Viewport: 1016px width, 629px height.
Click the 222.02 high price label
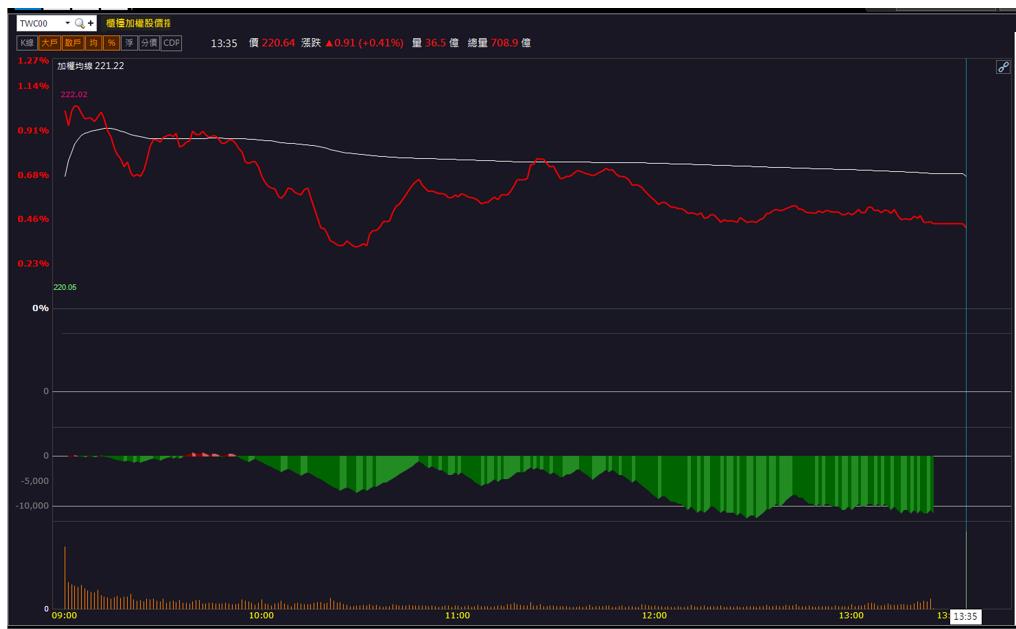point(74,95)
